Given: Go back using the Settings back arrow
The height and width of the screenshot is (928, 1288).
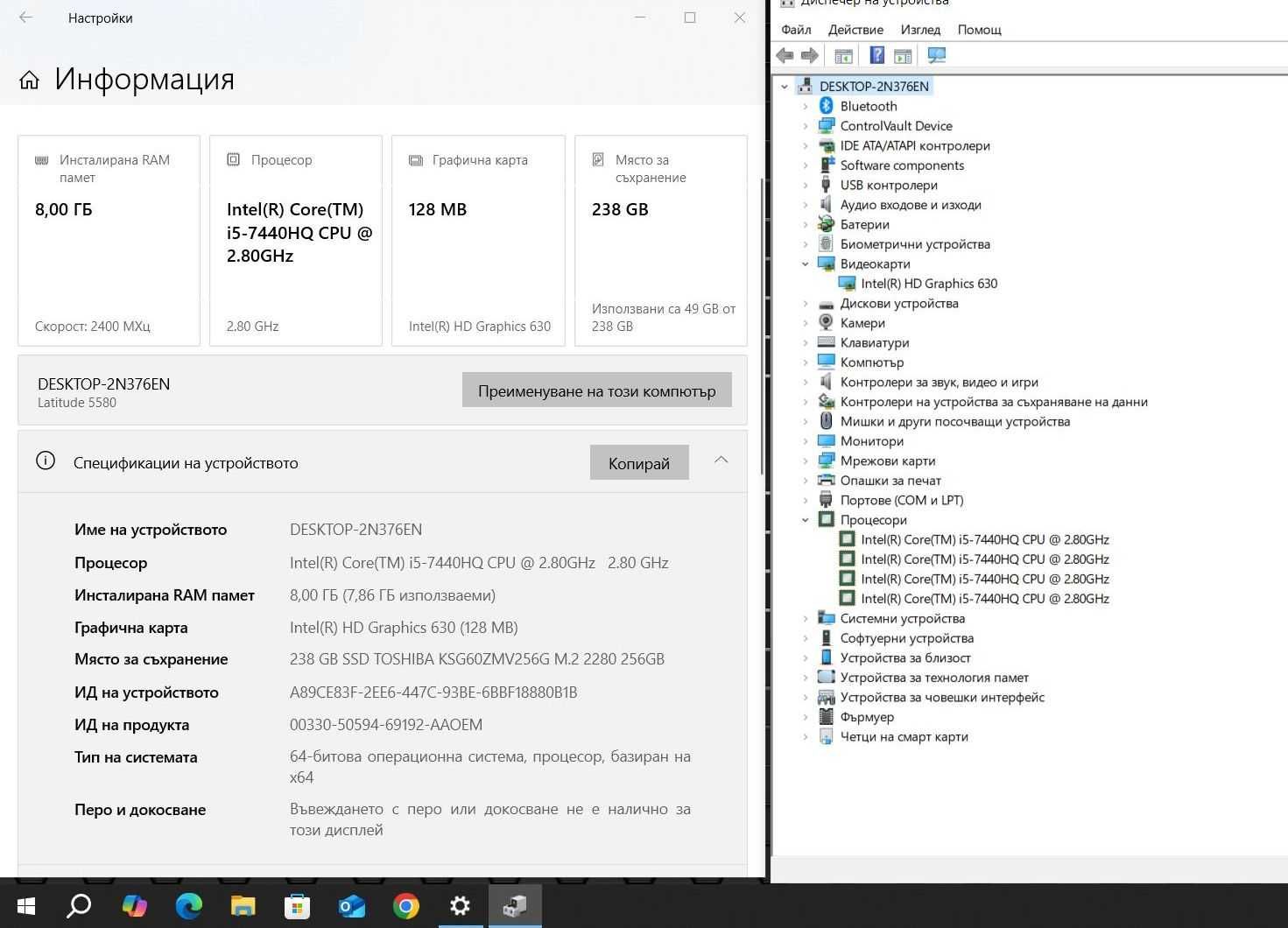Looking at the screenshot, I should 26,18.
